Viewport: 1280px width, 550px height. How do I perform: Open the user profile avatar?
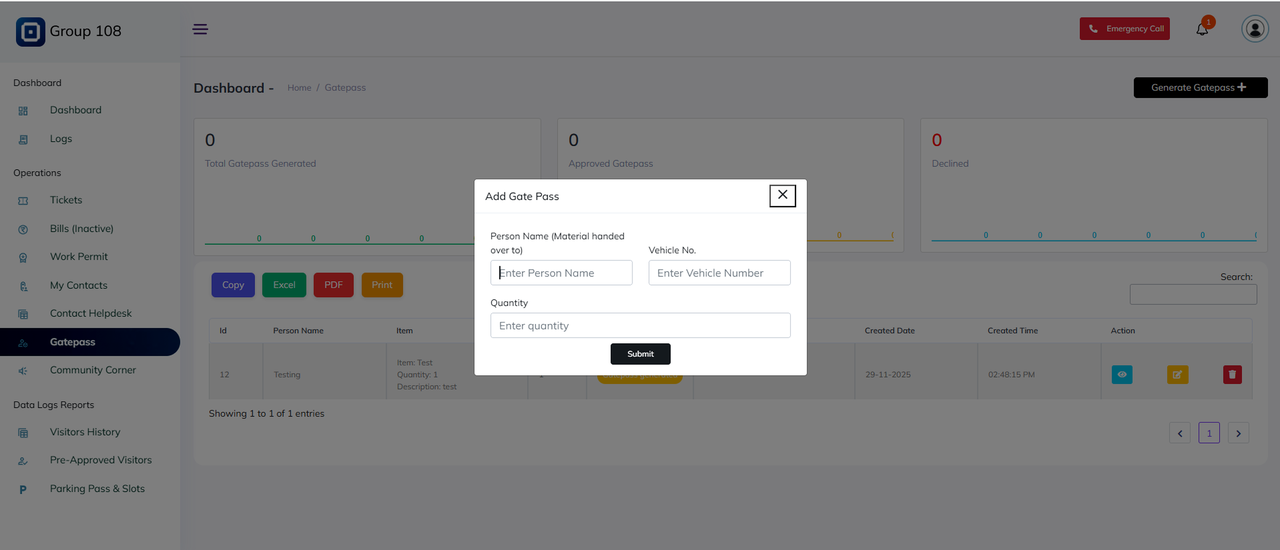1254,29
